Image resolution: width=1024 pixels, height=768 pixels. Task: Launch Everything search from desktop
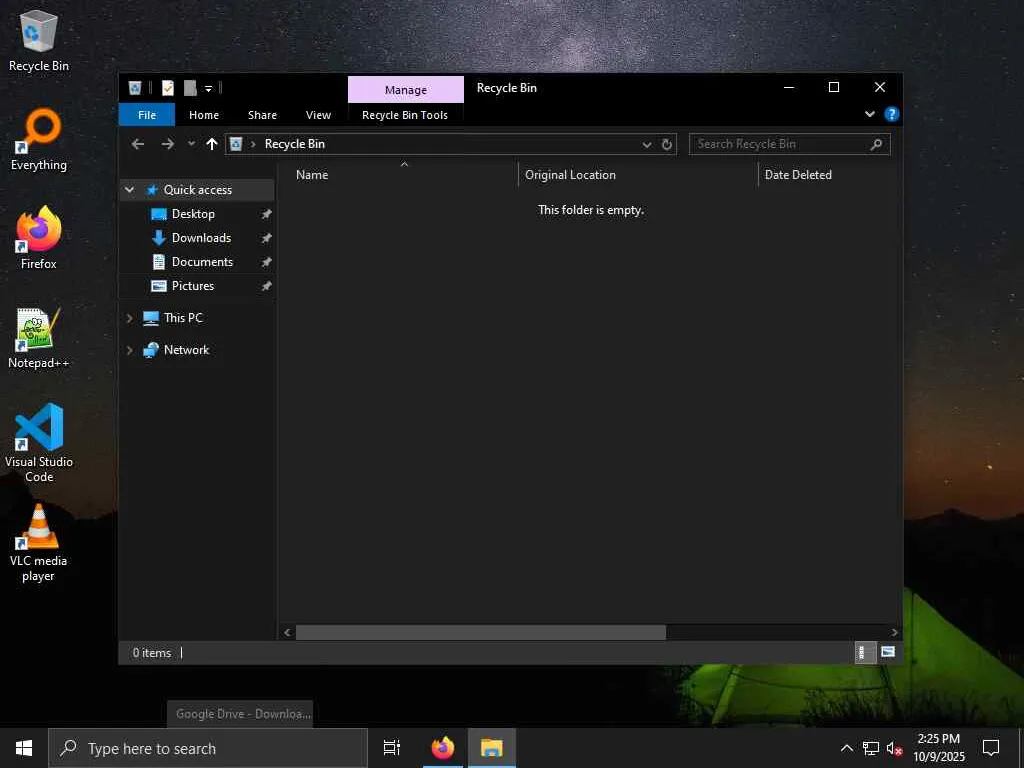pyautogui.click(x=39, y=140)
